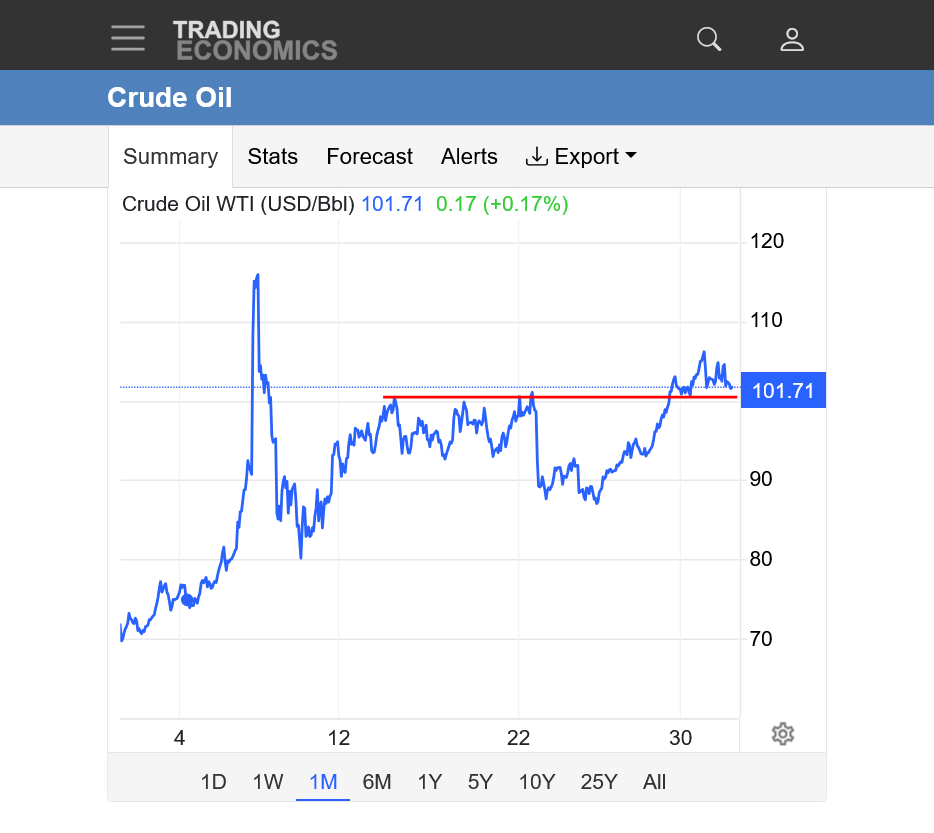Image resolution: width=934 pixels, height=833 pixels.
Task: Switch to 10Y chart range
Action: click(537, 782)
